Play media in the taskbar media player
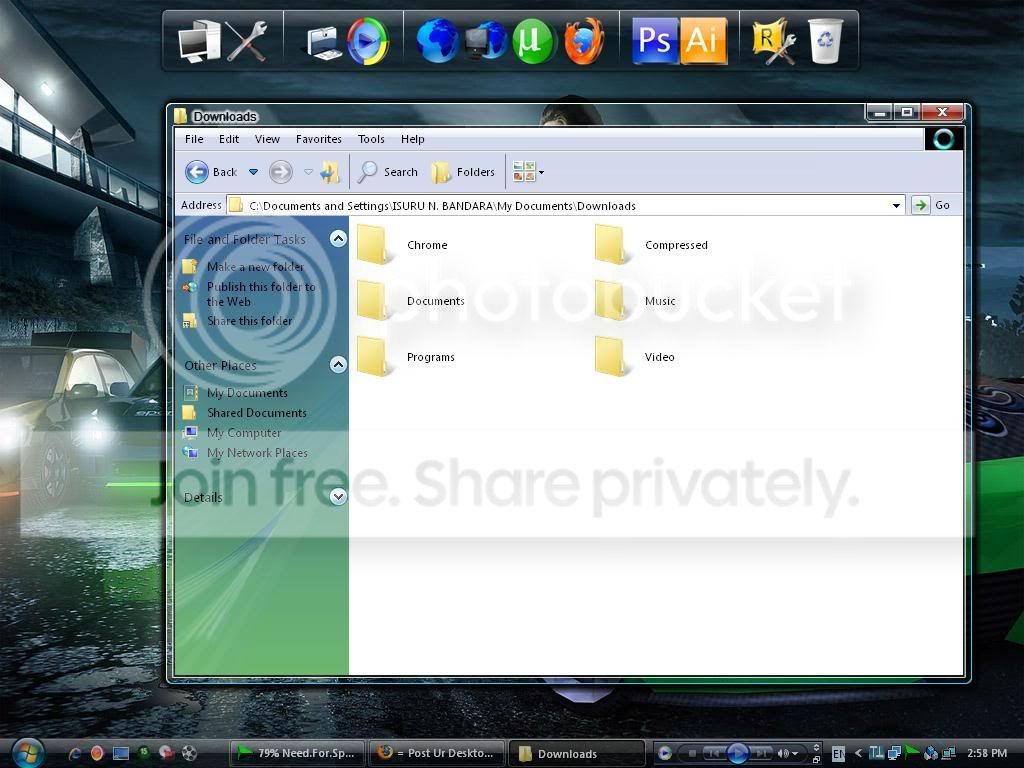Image resolution: width=1024 pixels, height=768 pixels. 738,753
